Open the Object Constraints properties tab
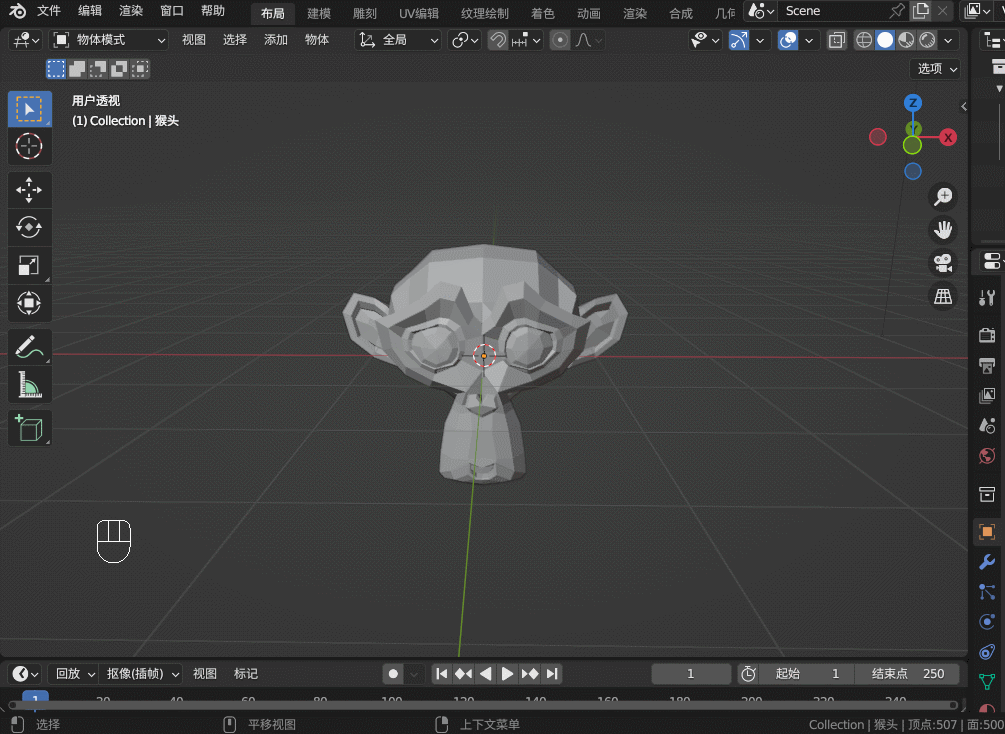Image resolution: width=1005 pixels, height=734 pixels. (987, 652)
